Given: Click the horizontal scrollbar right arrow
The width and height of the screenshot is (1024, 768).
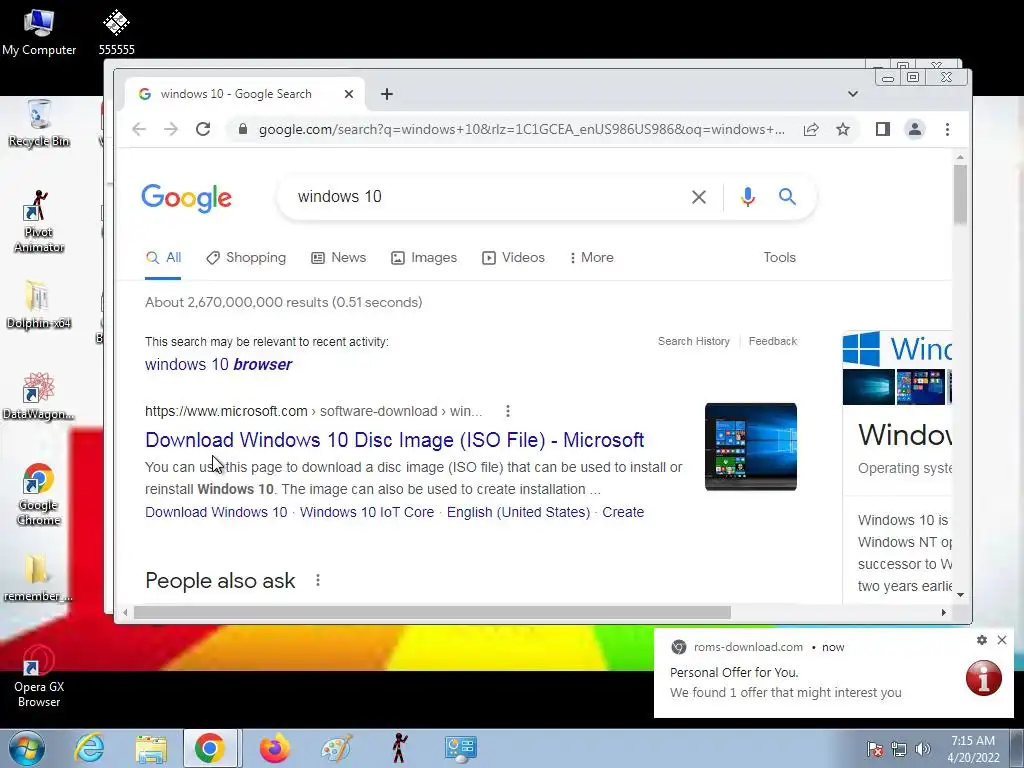Looking at the screenshot, I should point(943,613).
